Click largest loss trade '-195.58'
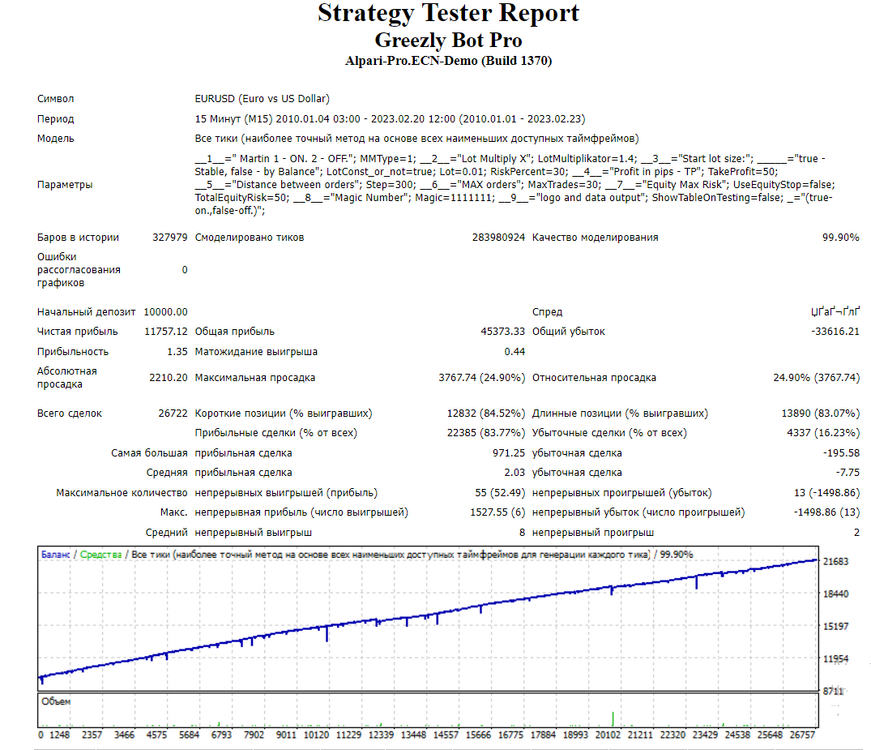The height and width of the screenshot is (750, 871). tap(841, 453)
